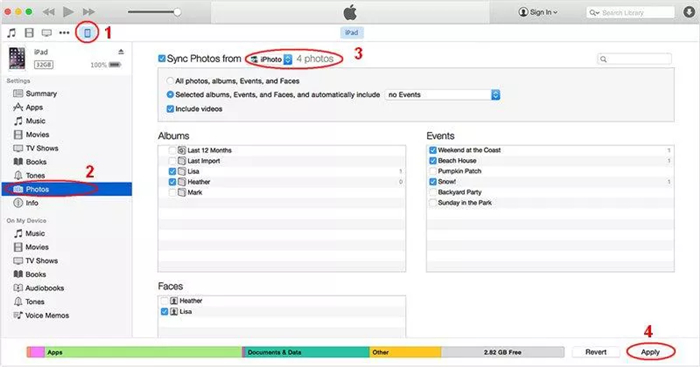Open the no Events dropdown
Image resolution: width=700 pixels, height=367 pixels.
pyautogui.click(x=442, y=95)
